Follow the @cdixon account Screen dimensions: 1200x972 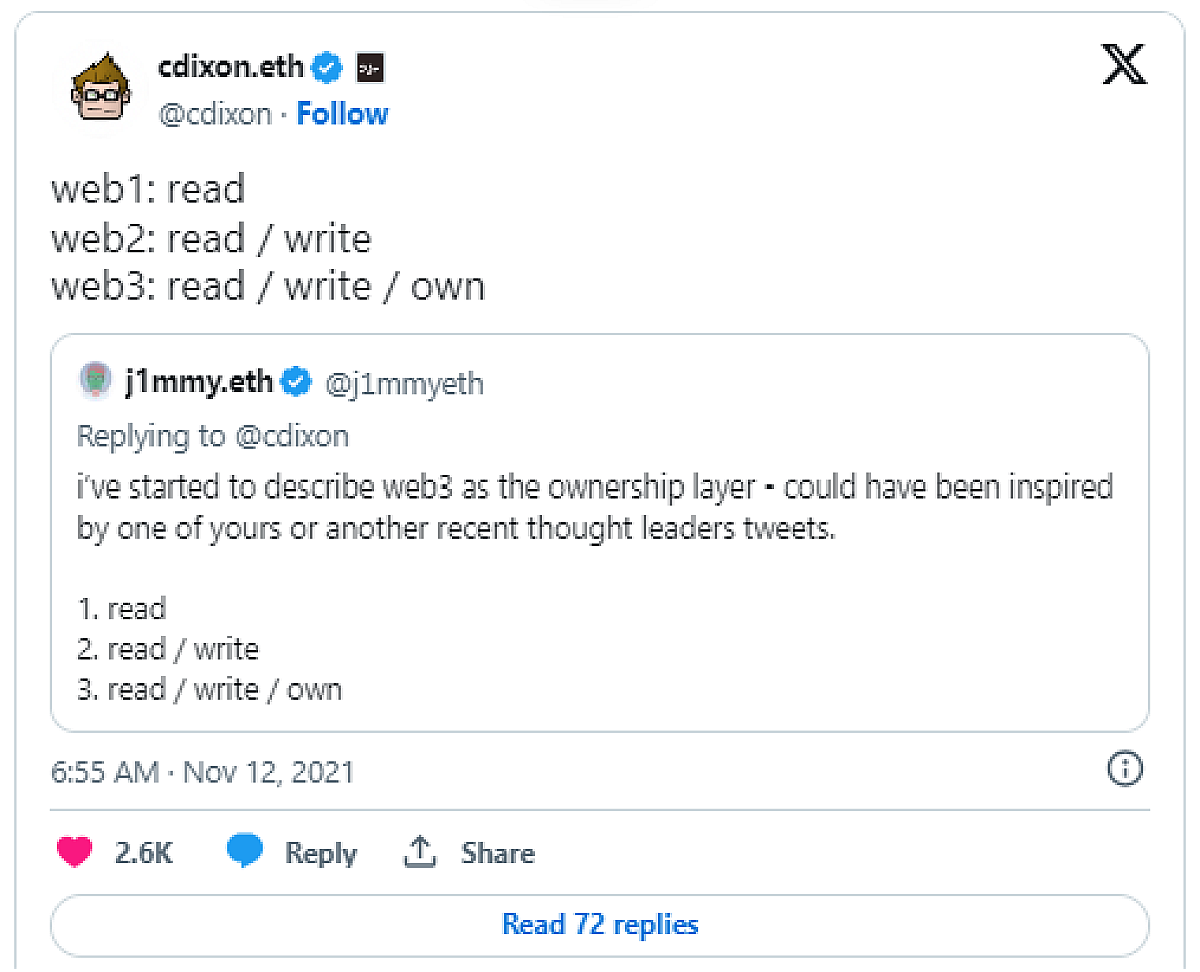pyautogui.click(x=342, y=114)
